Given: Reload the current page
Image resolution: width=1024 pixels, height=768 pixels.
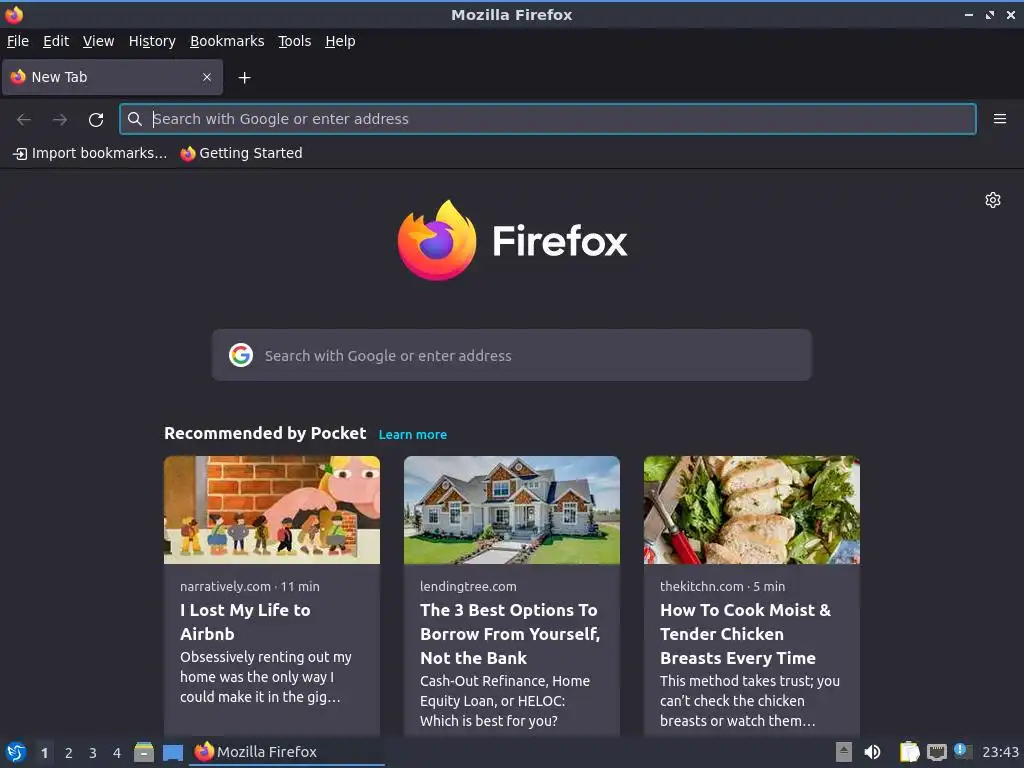Looking at the screenshot, I should 96,120.
